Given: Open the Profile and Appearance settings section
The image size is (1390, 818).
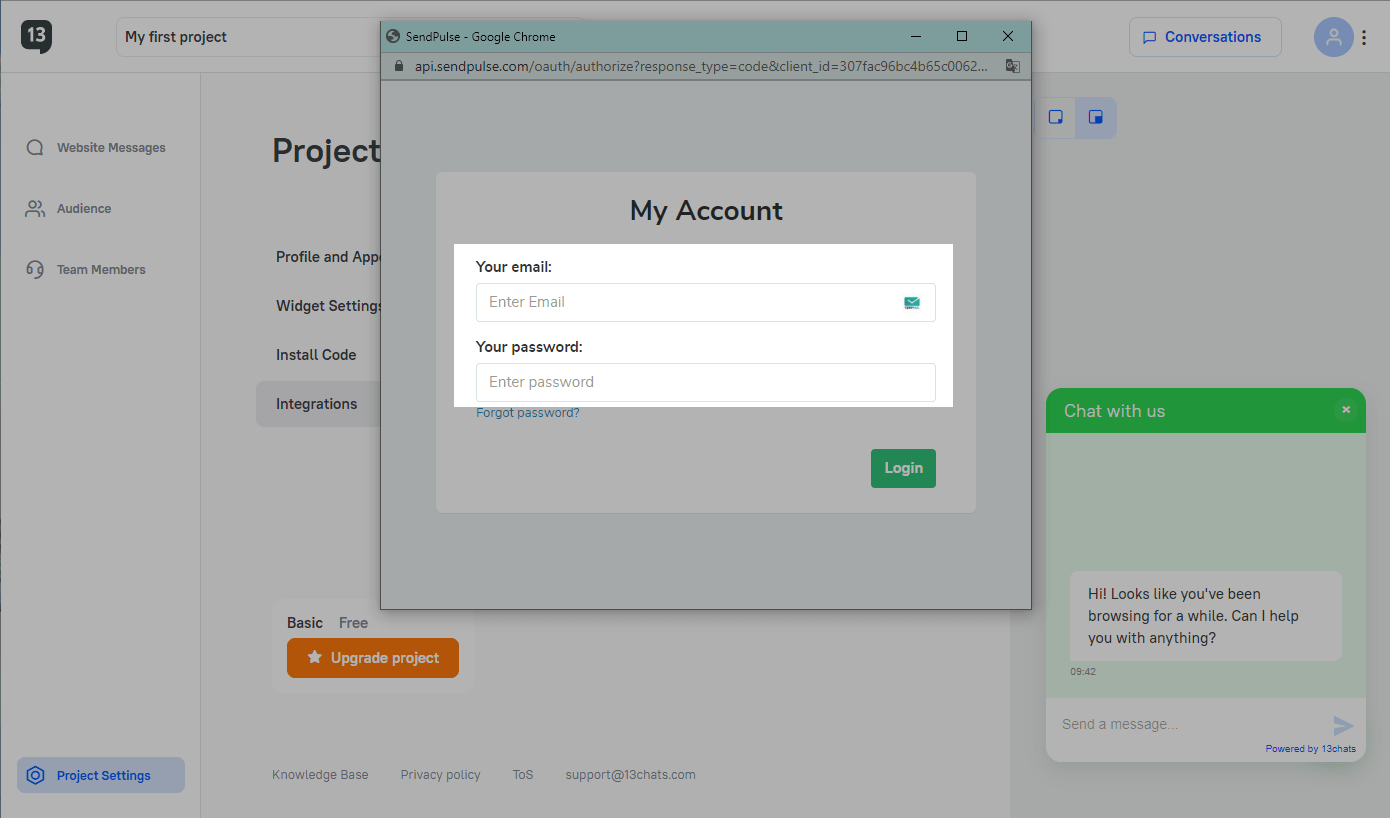Looking at the screenshot, I should coord(328,257).
